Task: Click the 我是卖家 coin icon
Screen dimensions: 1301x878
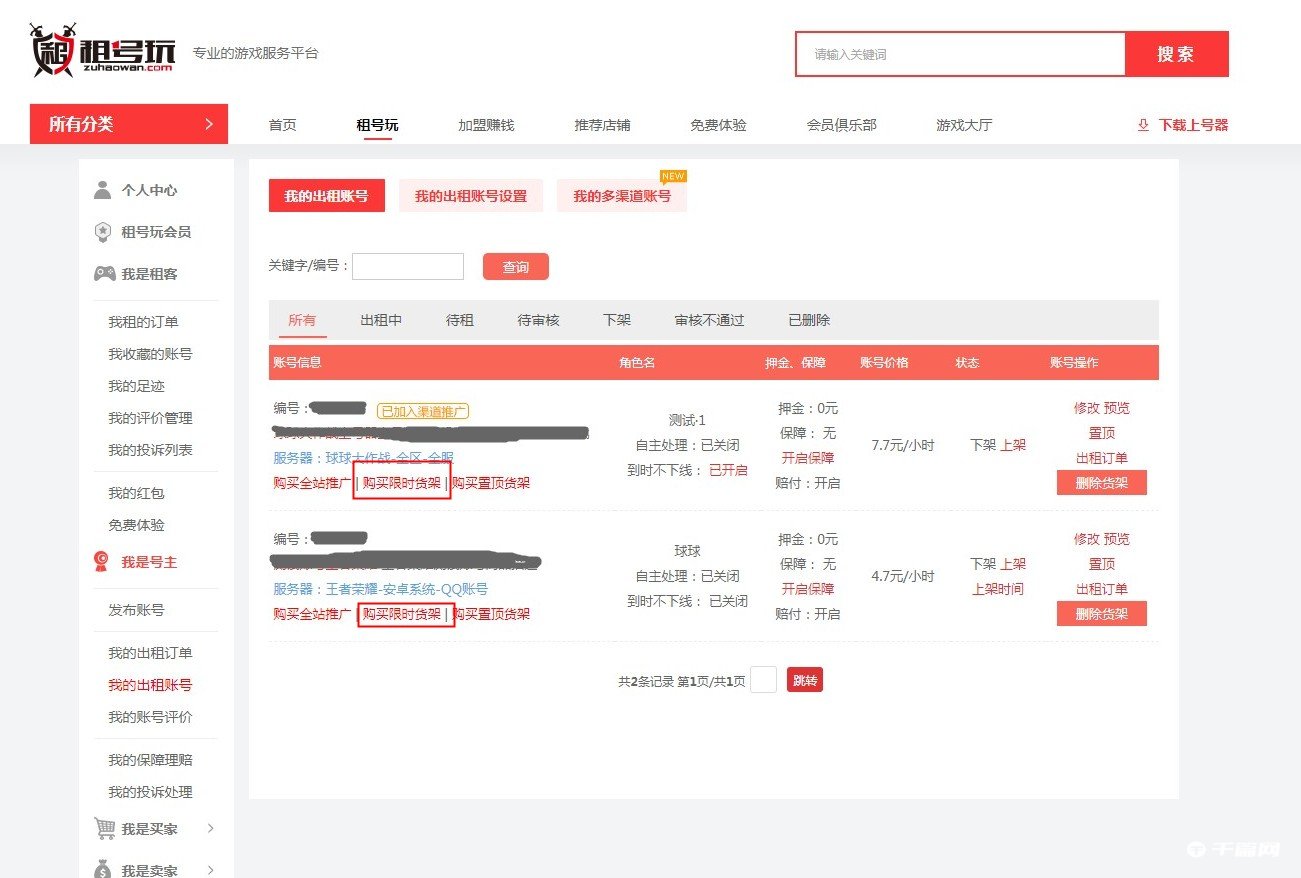Action: pyautogui.click(x=103, y=869)
